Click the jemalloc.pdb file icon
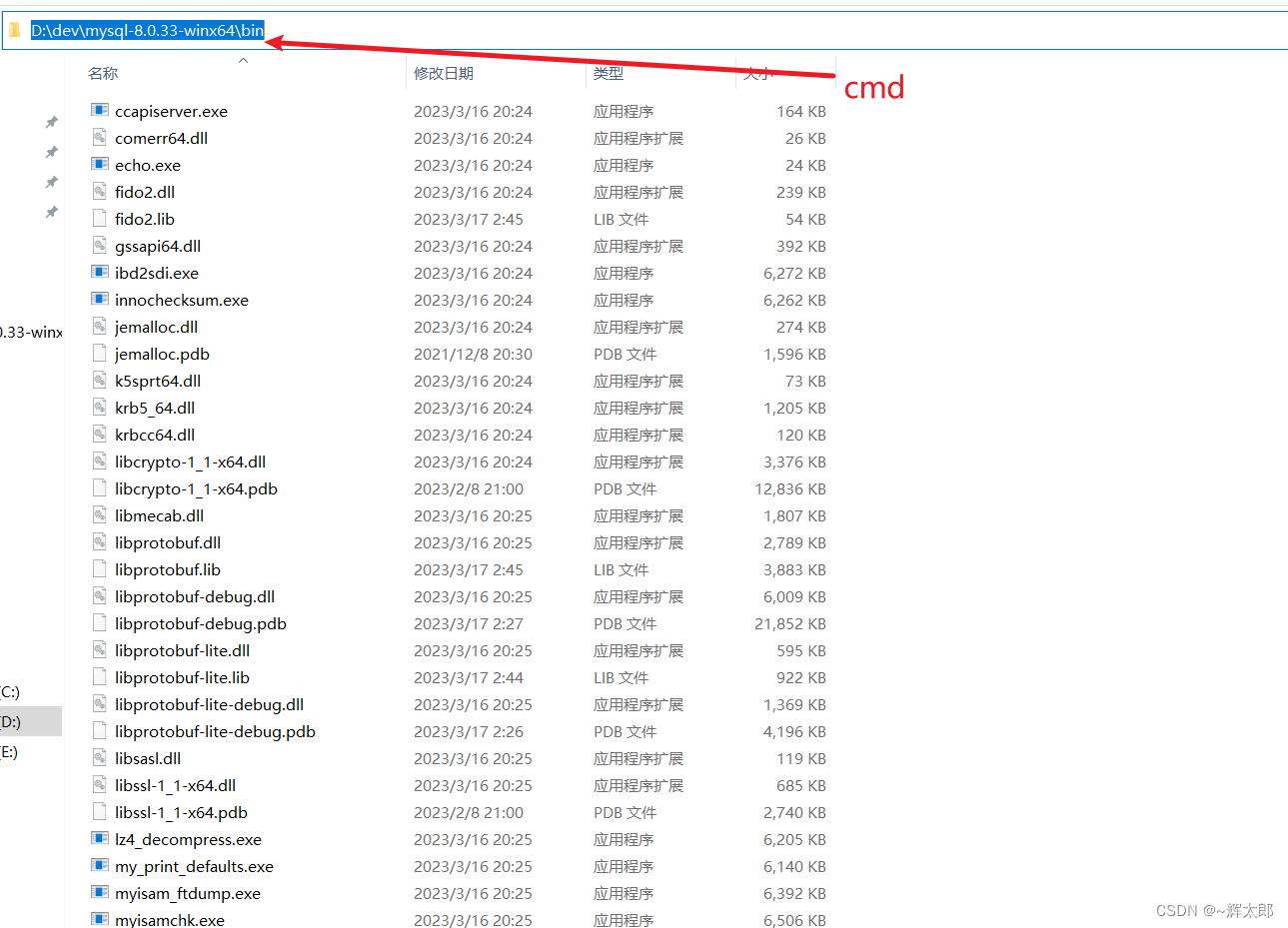Viewport: 1288px width, 928px height. pos(100,353)
